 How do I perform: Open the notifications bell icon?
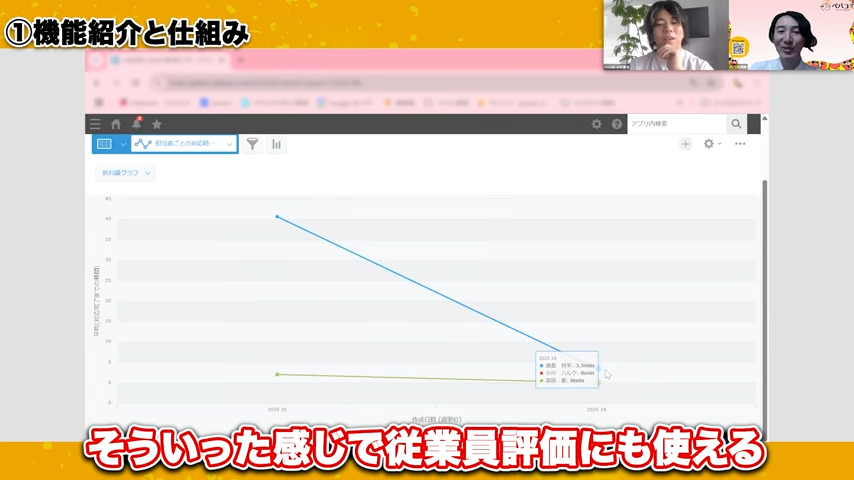[x=137, y=124]
